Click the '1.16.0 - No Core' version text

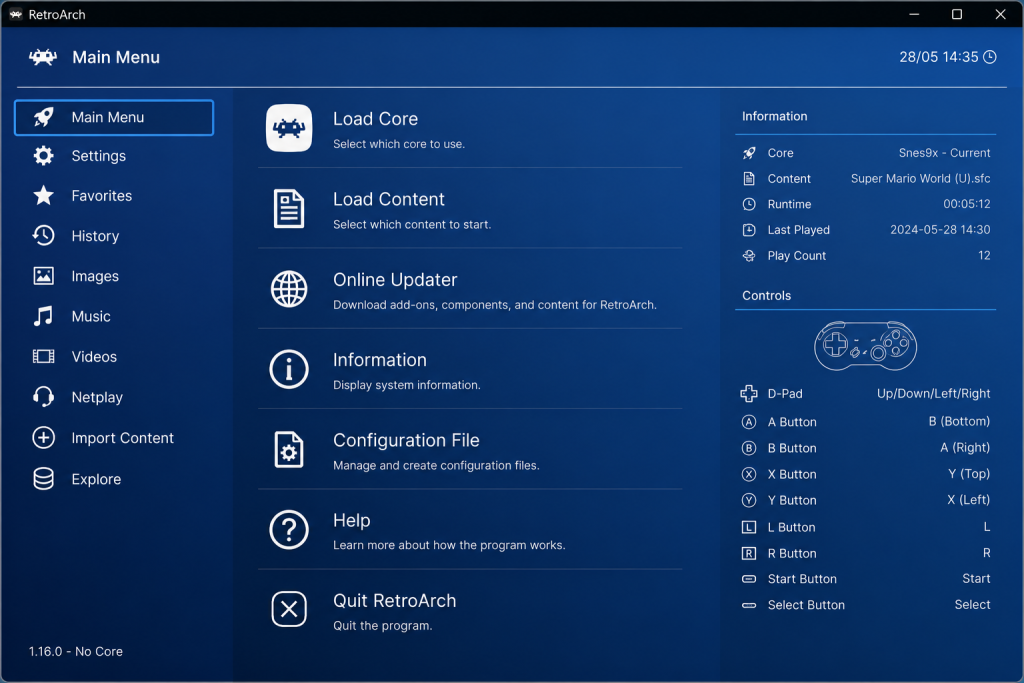click(x=76, y=651)
